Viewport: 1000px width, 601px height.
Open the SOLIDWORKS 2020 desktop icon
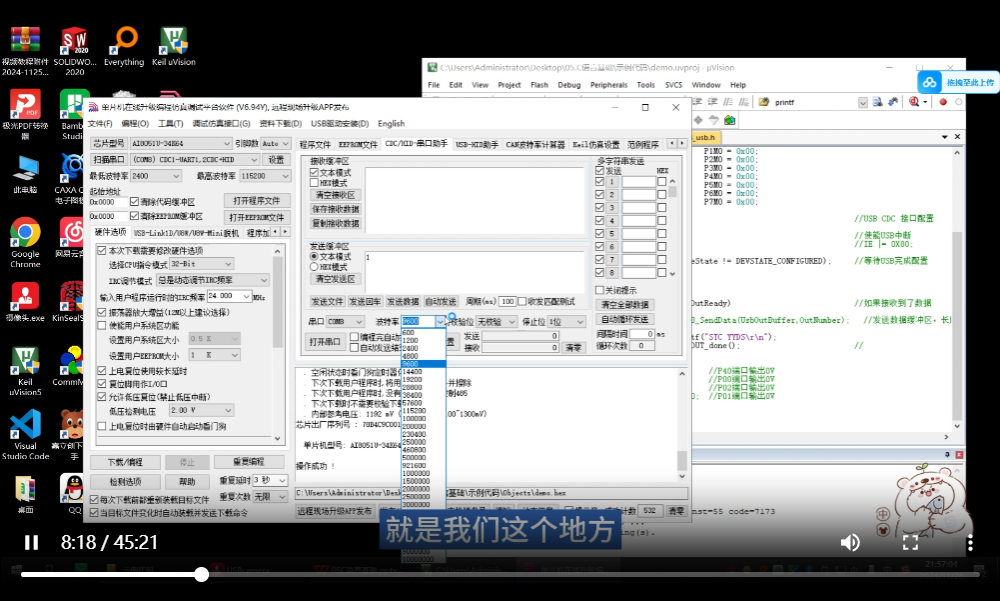pyautogui.click(x=75, y=51)
